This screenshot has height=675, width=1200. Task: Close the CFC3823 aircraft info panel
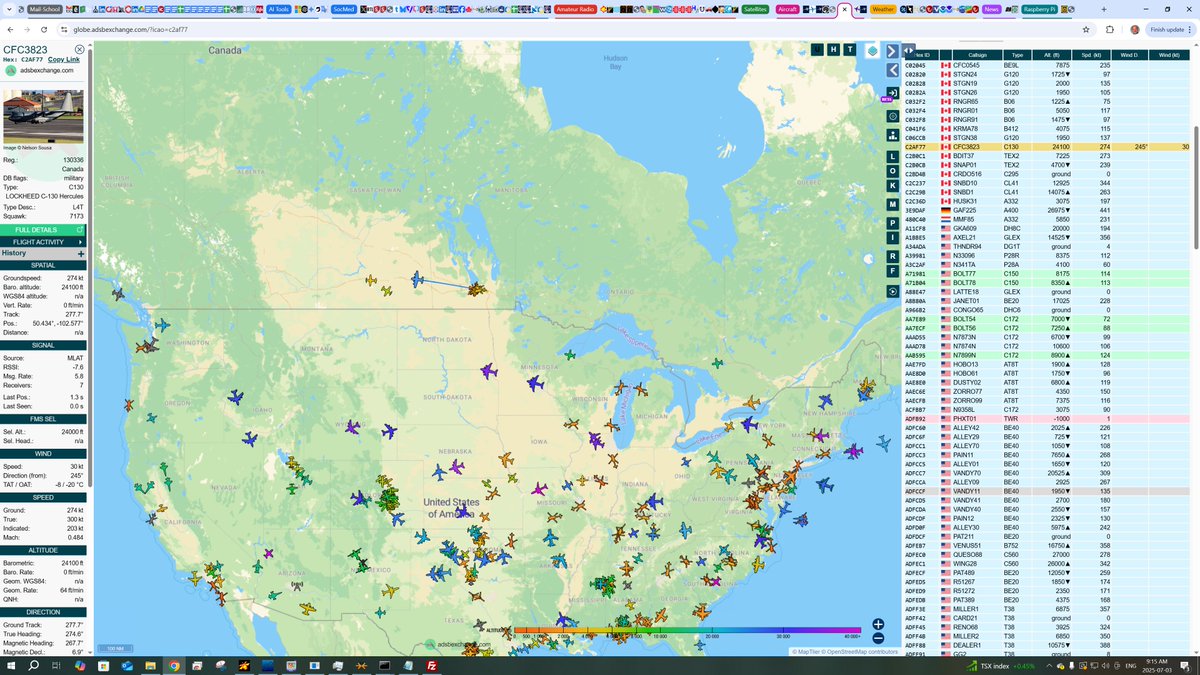(79, 49)
